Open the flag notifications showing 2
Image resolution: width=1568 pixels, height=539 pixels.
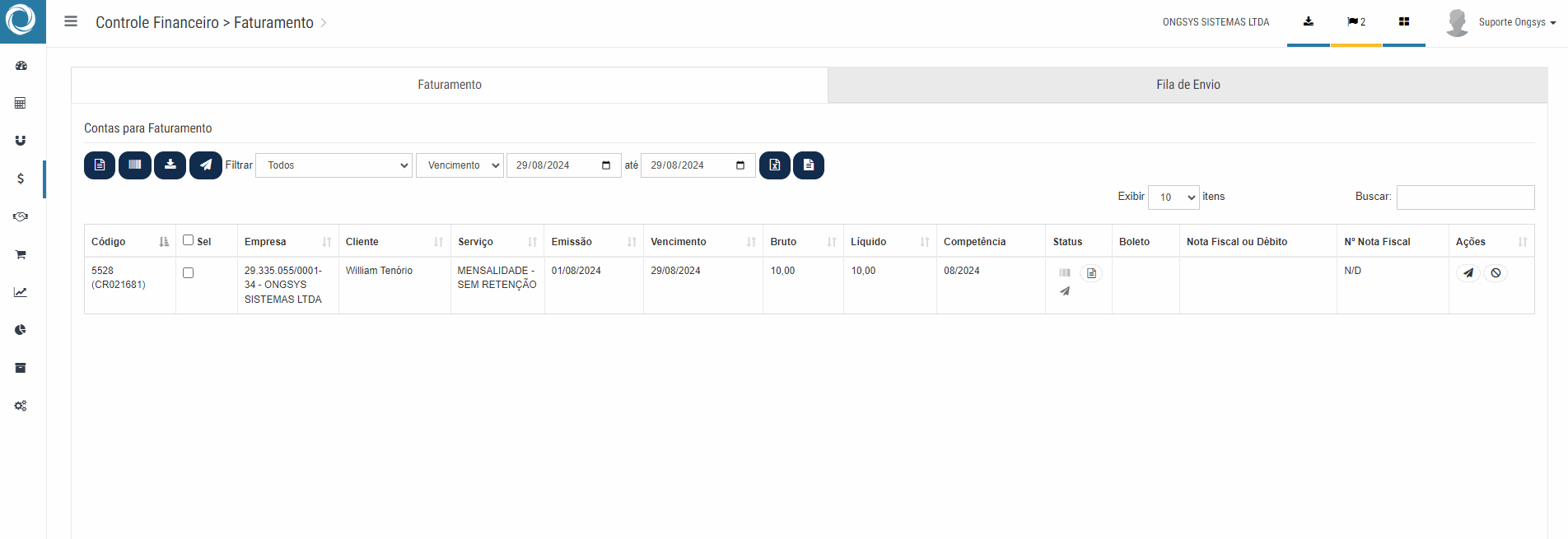(1356, 22)
